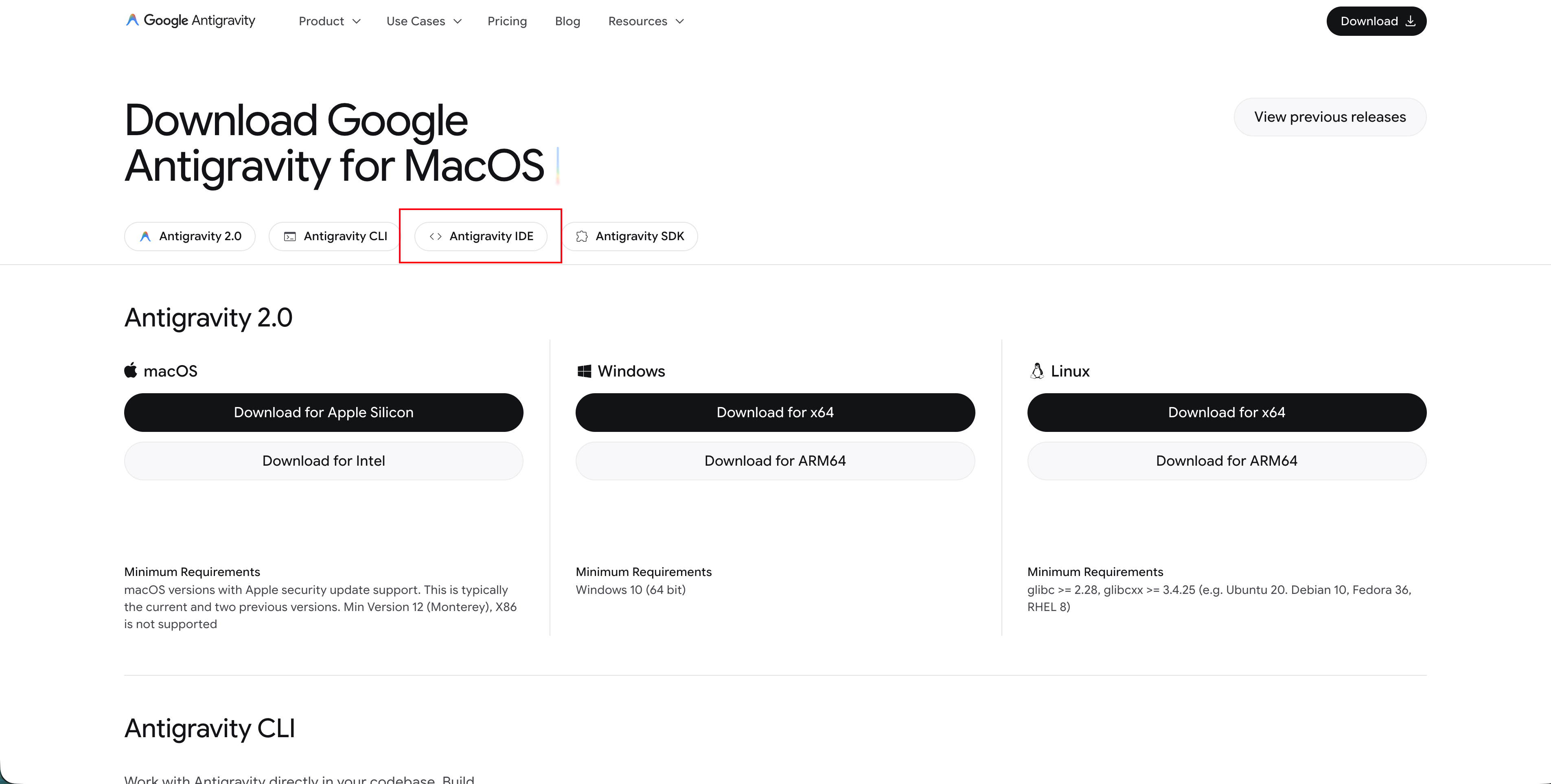Click the download arrow icon in header
This screenshot has width=1551, height=784.
pos(1410,21)
